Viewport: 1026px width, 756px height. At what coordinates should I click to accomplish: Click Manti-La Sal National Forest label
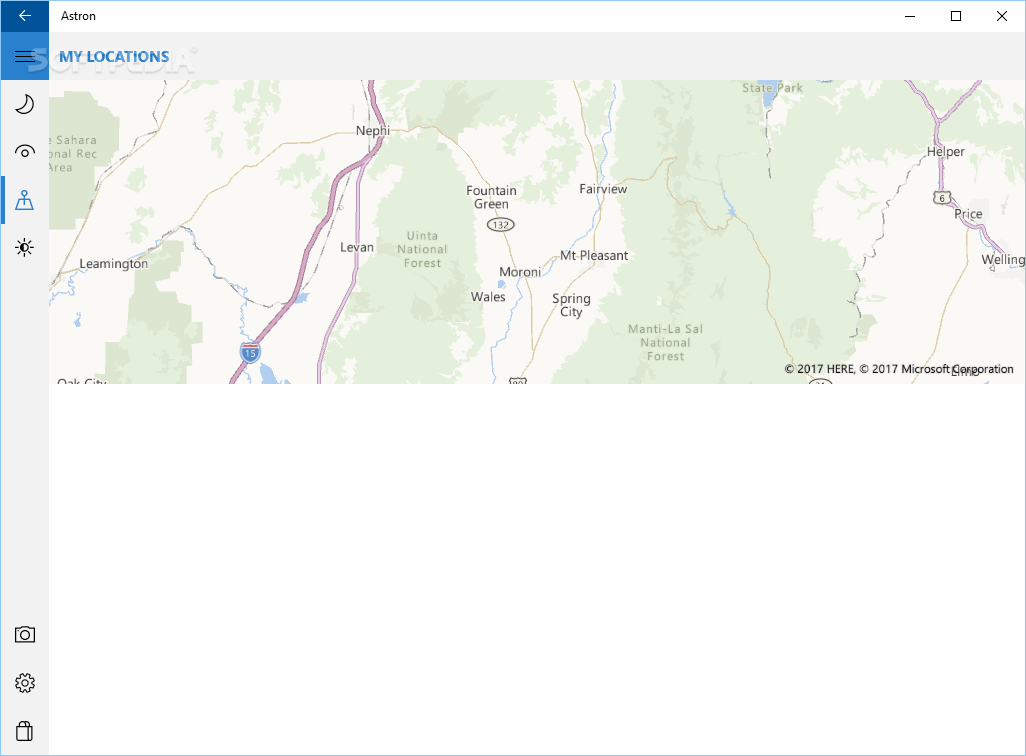pyautogui.click(x=665, y=342)
